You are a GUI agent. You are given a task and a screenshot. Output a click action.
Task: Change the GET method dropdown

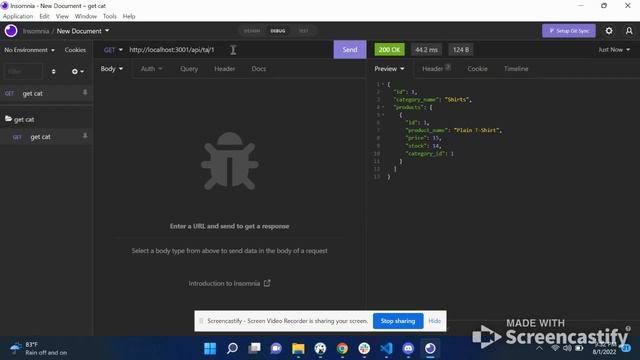click(x=113, y=50)
